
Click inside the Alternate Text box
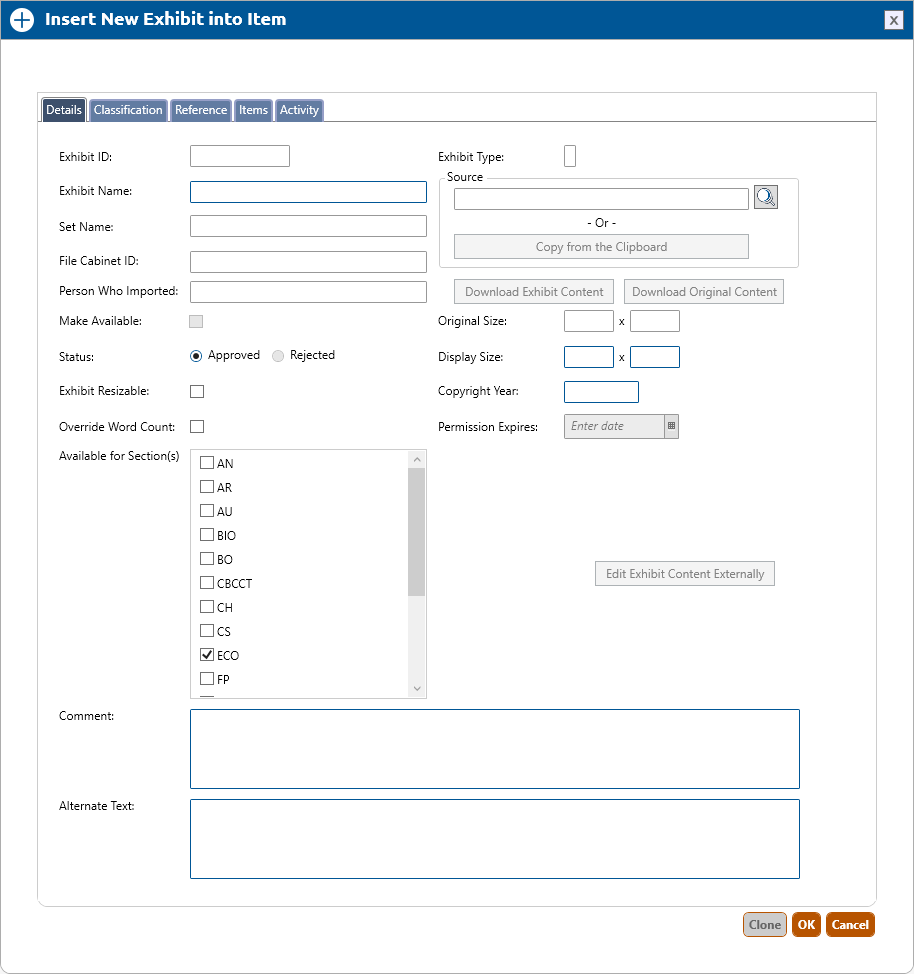(x=494, y=839)
